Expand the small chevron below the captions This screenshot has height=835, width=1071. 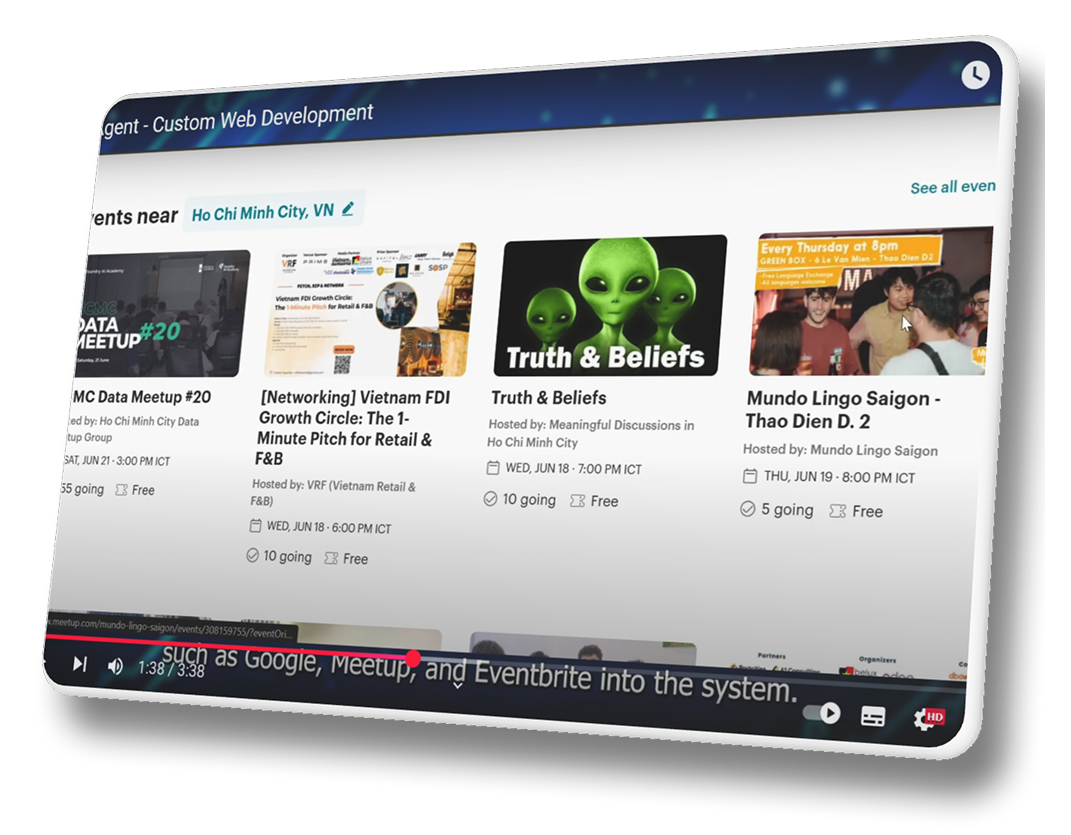pyautogui.click(x=457, y=685)
